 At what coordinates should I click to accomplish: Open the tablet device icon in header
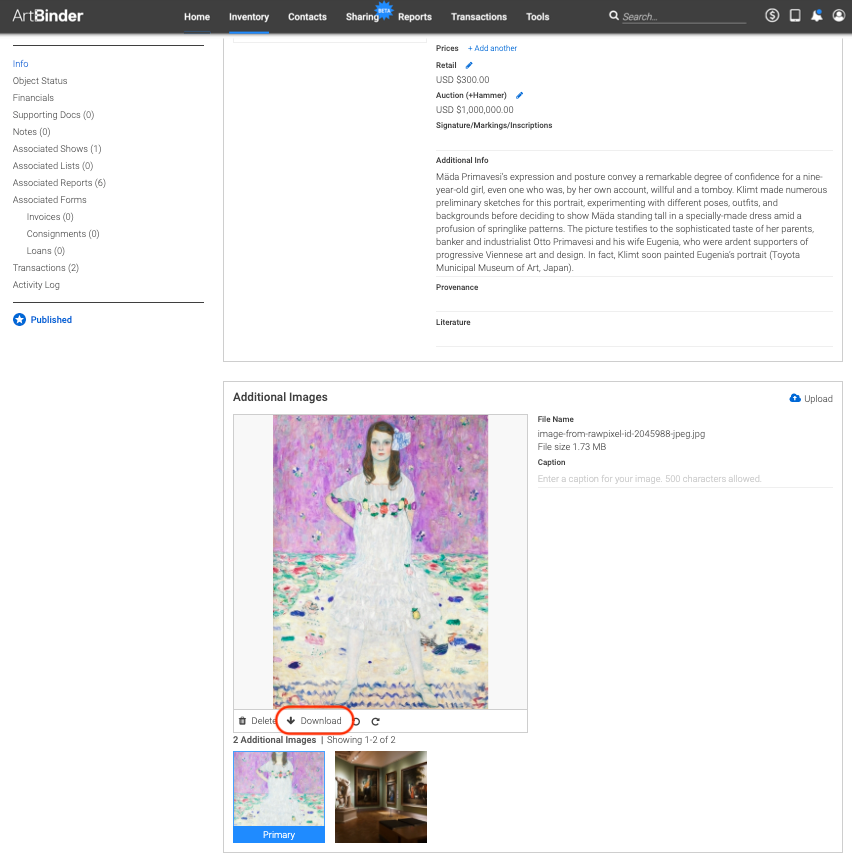pyautogui.click(x=794, y=15)
